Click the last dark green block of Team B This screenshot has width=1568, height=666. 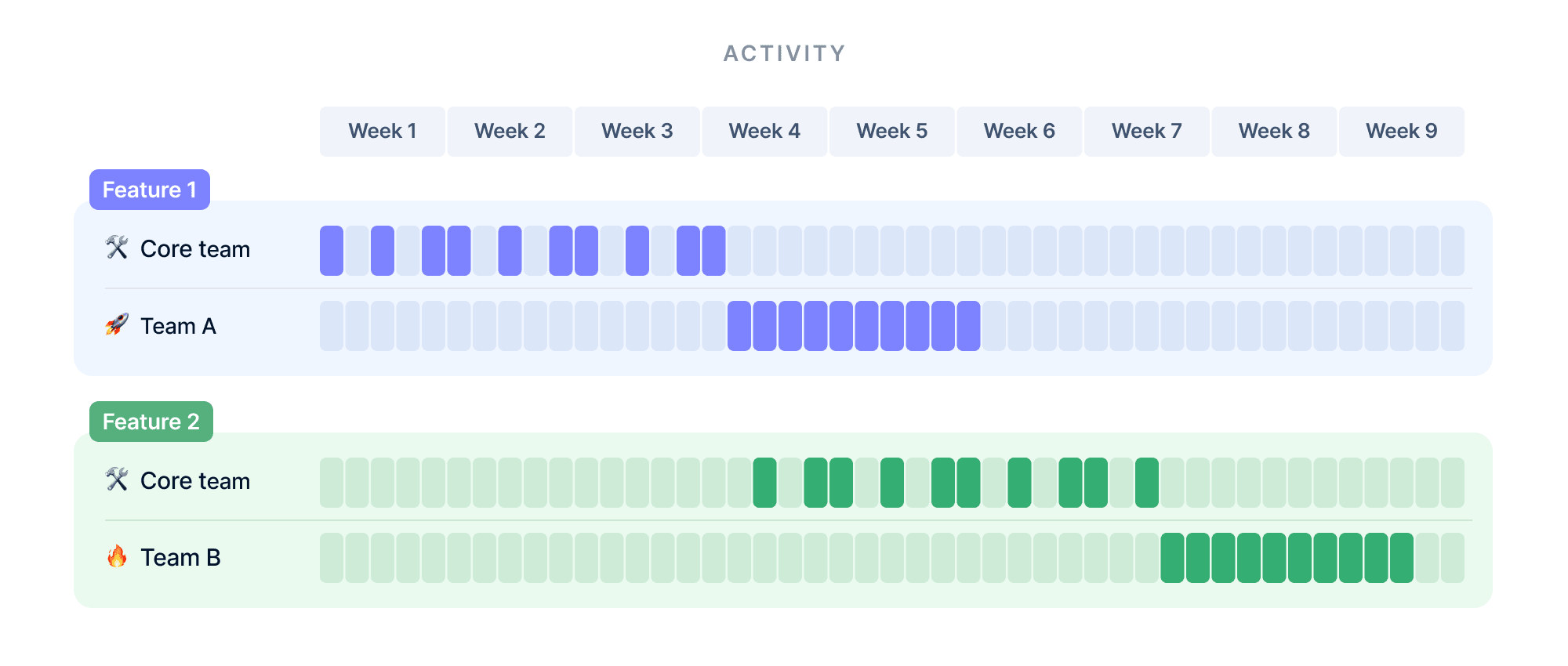pos(1401,558)
